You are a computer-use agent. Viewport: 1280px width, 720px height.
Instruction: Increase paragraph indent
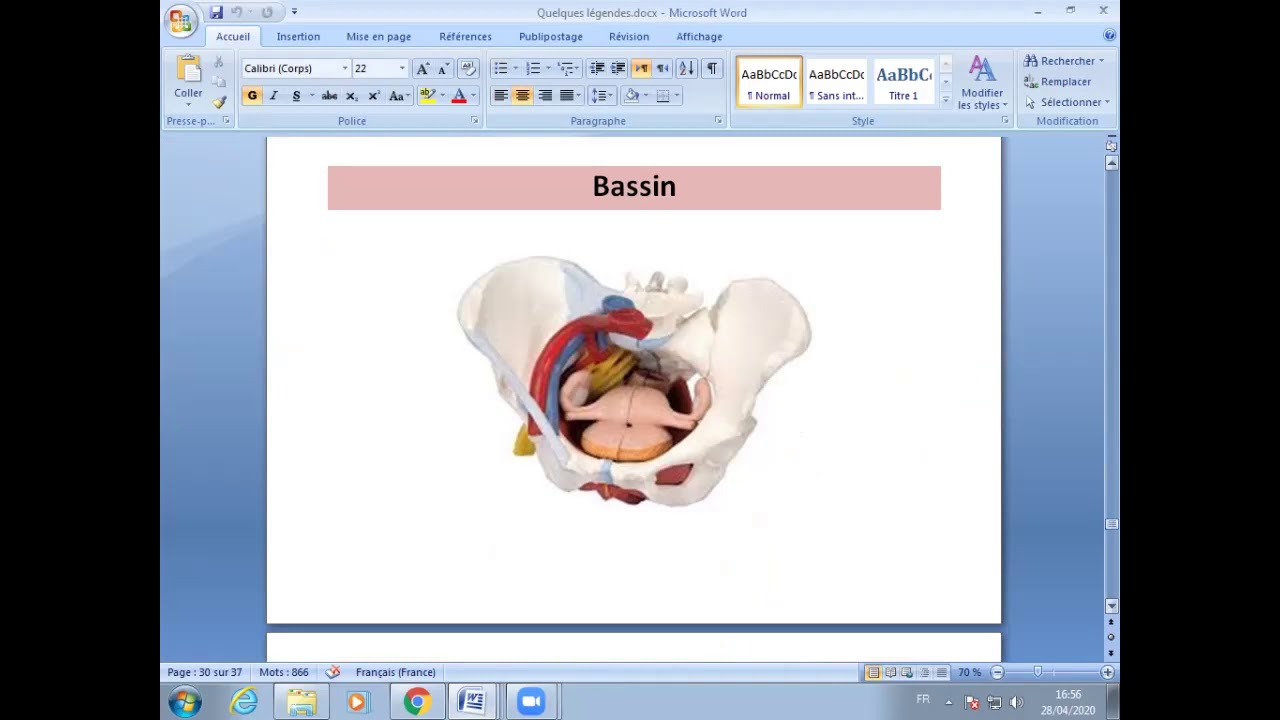point(618,68)
